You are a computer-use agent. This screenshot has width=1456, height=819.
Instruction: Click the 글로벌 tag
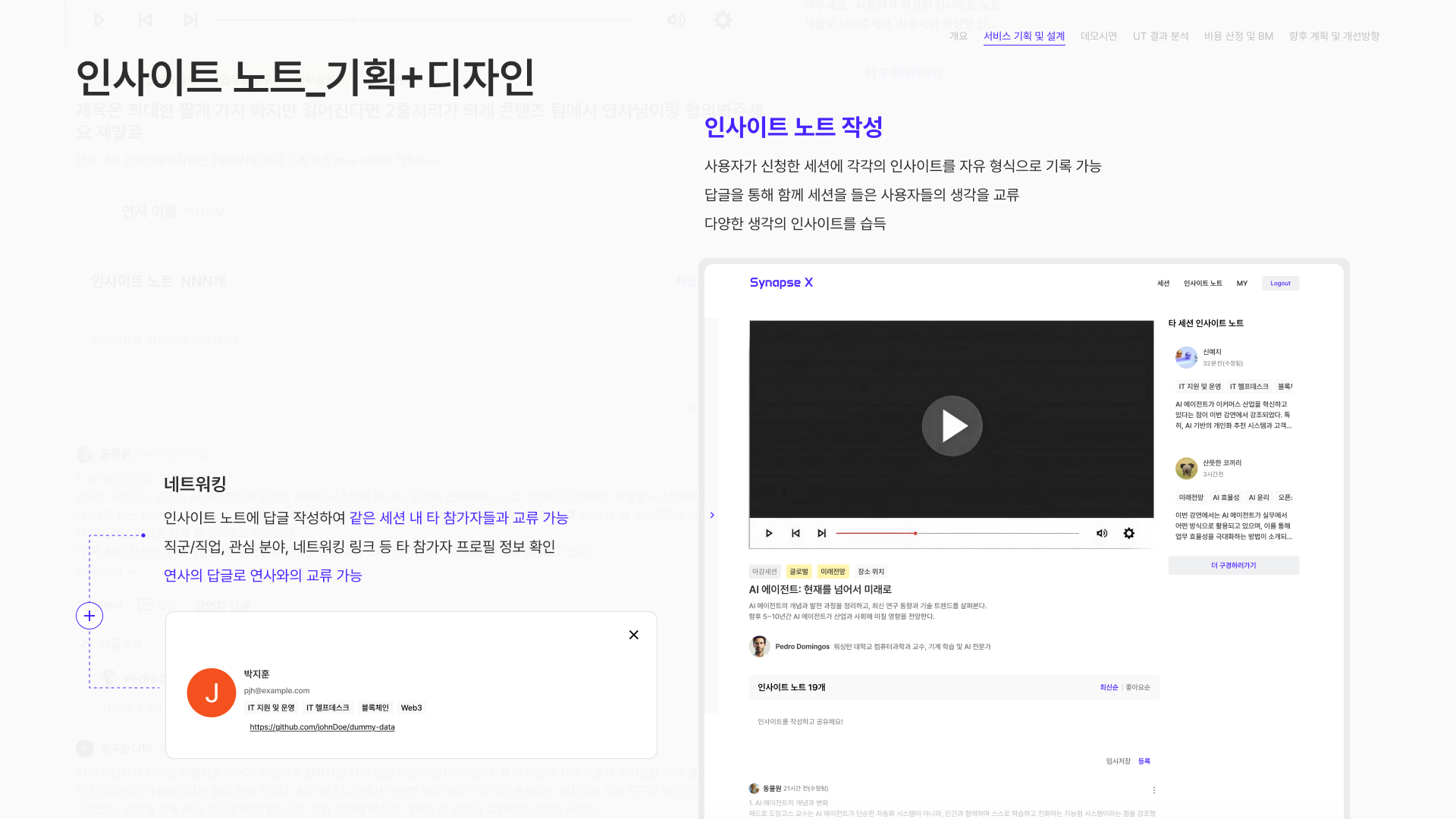pos(799,572)
